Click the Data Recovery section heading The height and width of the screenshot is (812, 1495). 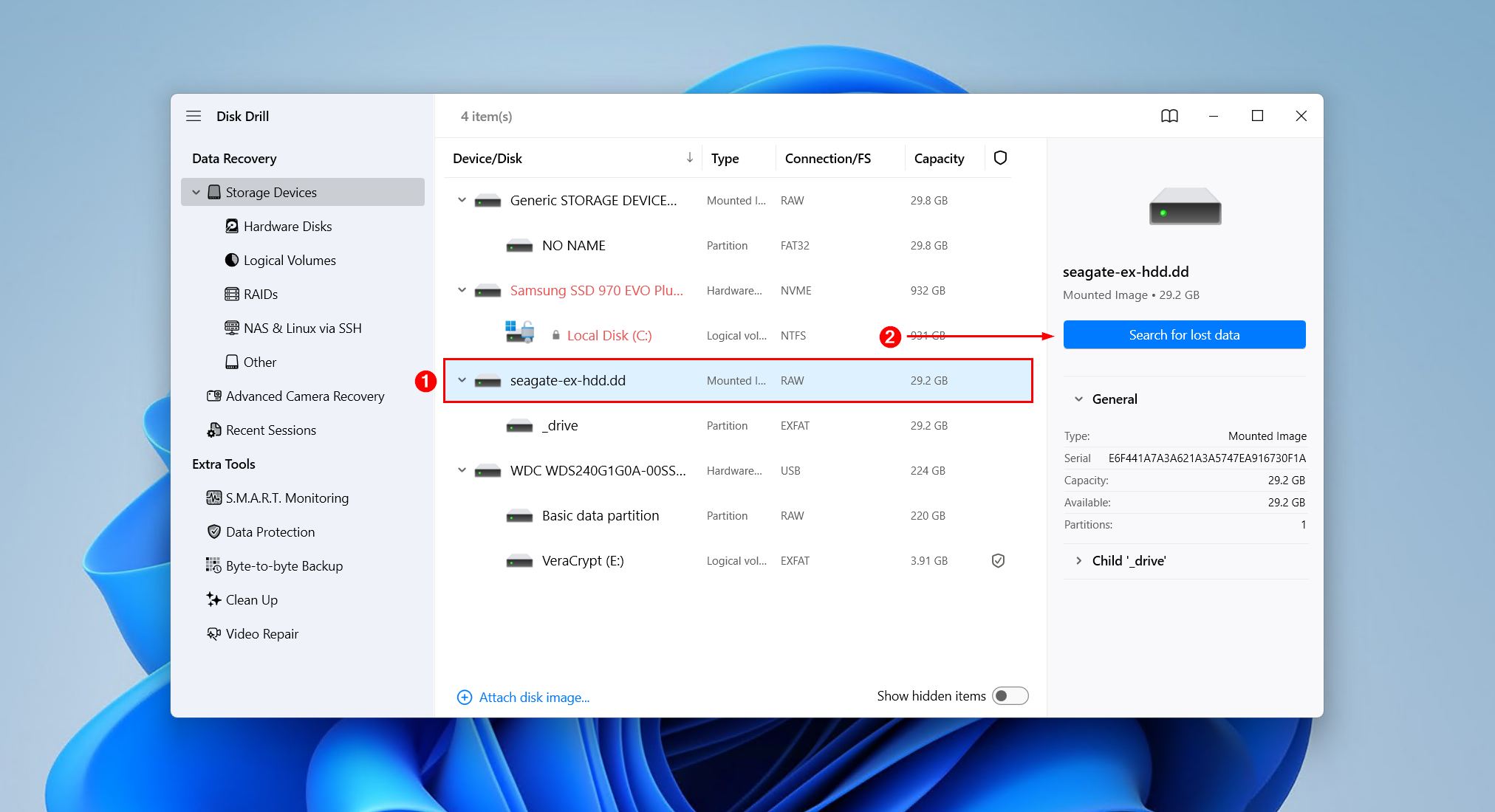tap(234, 158)
